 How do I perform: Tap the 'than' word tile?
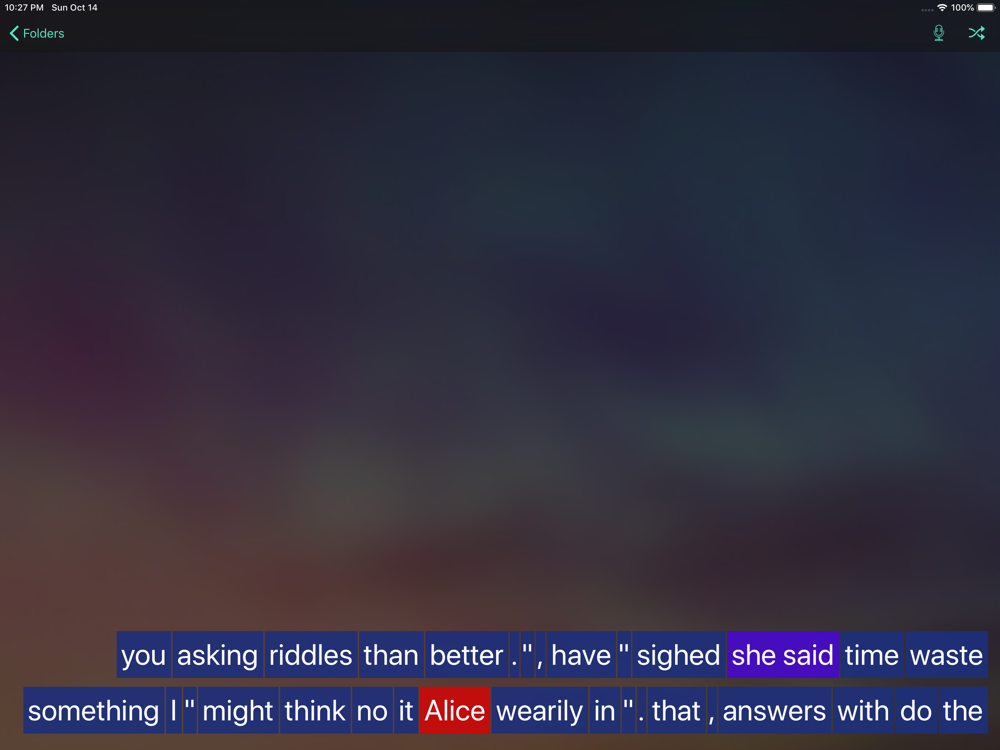click(x=391, y=655)
